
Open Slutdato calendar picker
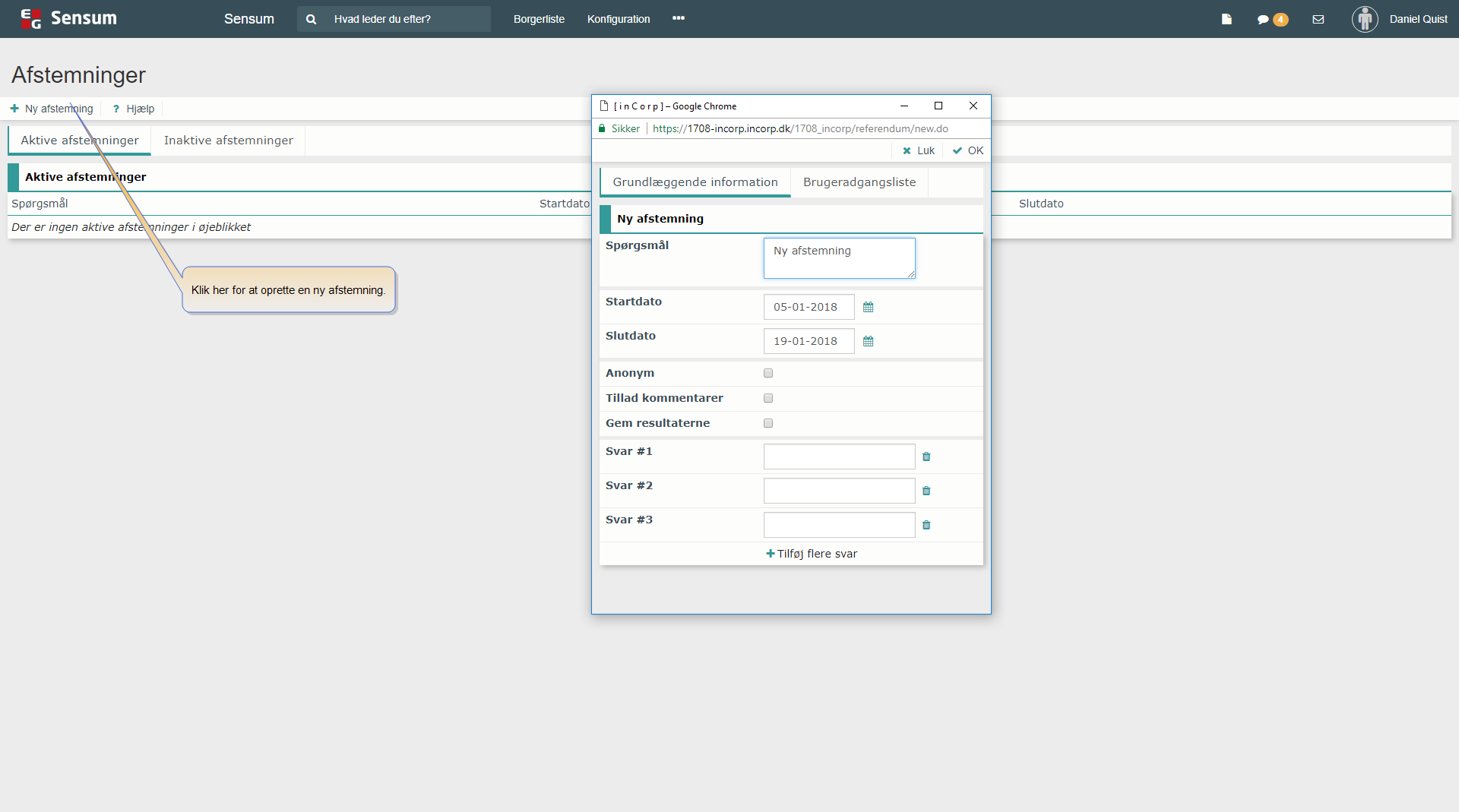click(868, 341)
